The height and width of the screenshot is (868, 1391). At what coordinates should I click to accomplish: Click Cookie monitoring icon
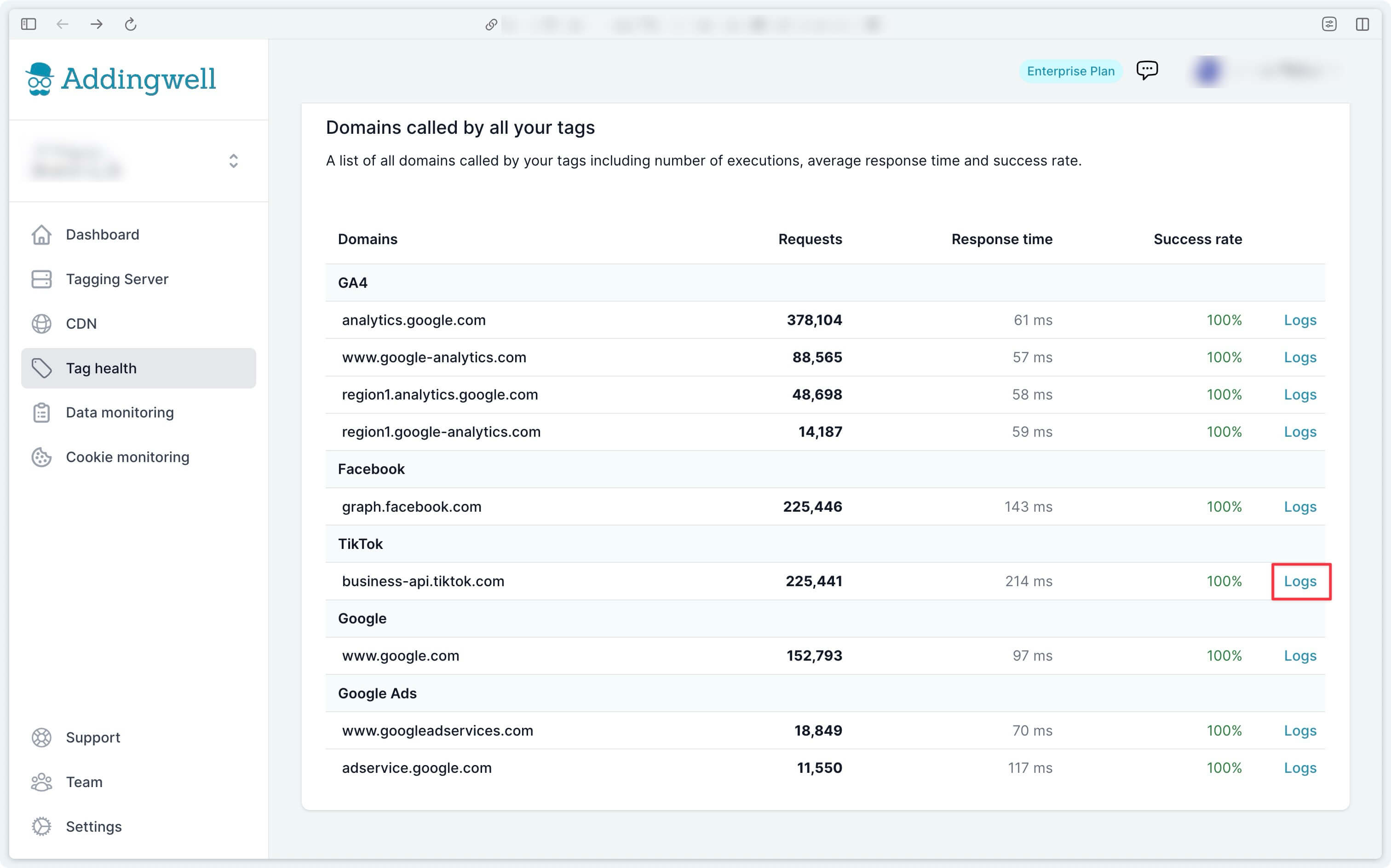[x=40, y=457]
